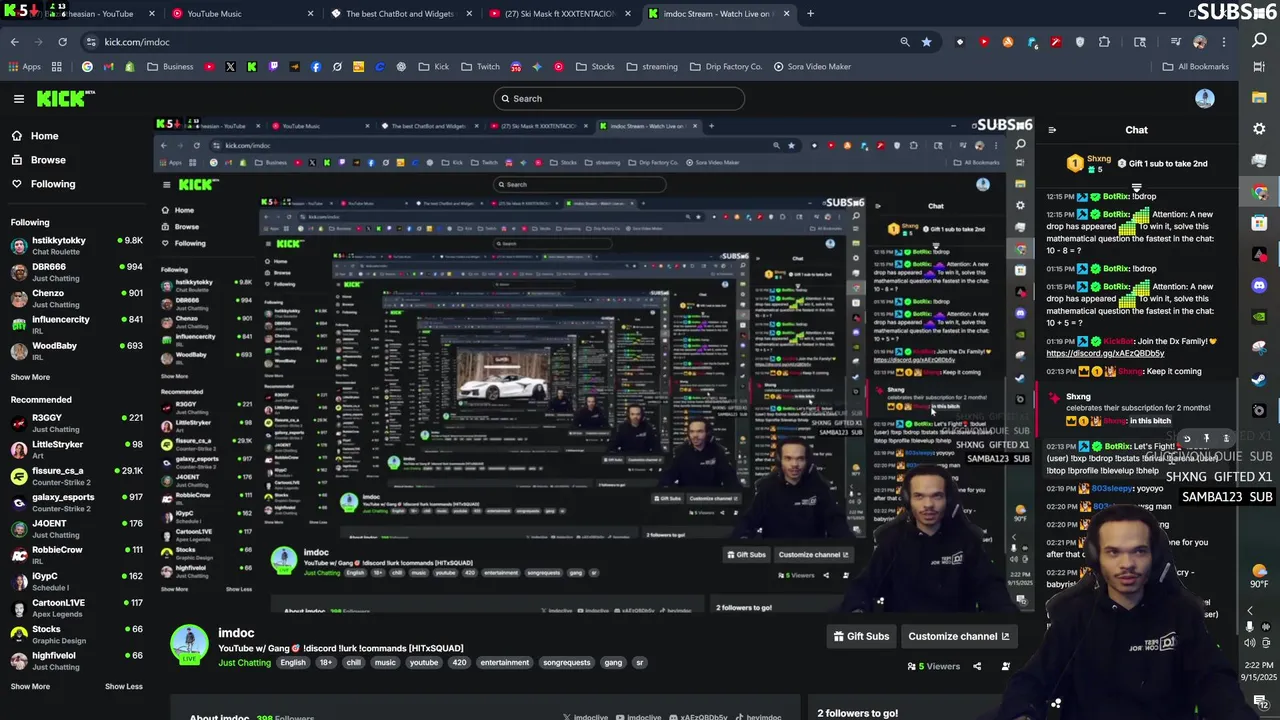Viewport: 1280px width, 720px height.
Task: Collapse list with Show Less
Action: tap(124, 686)
